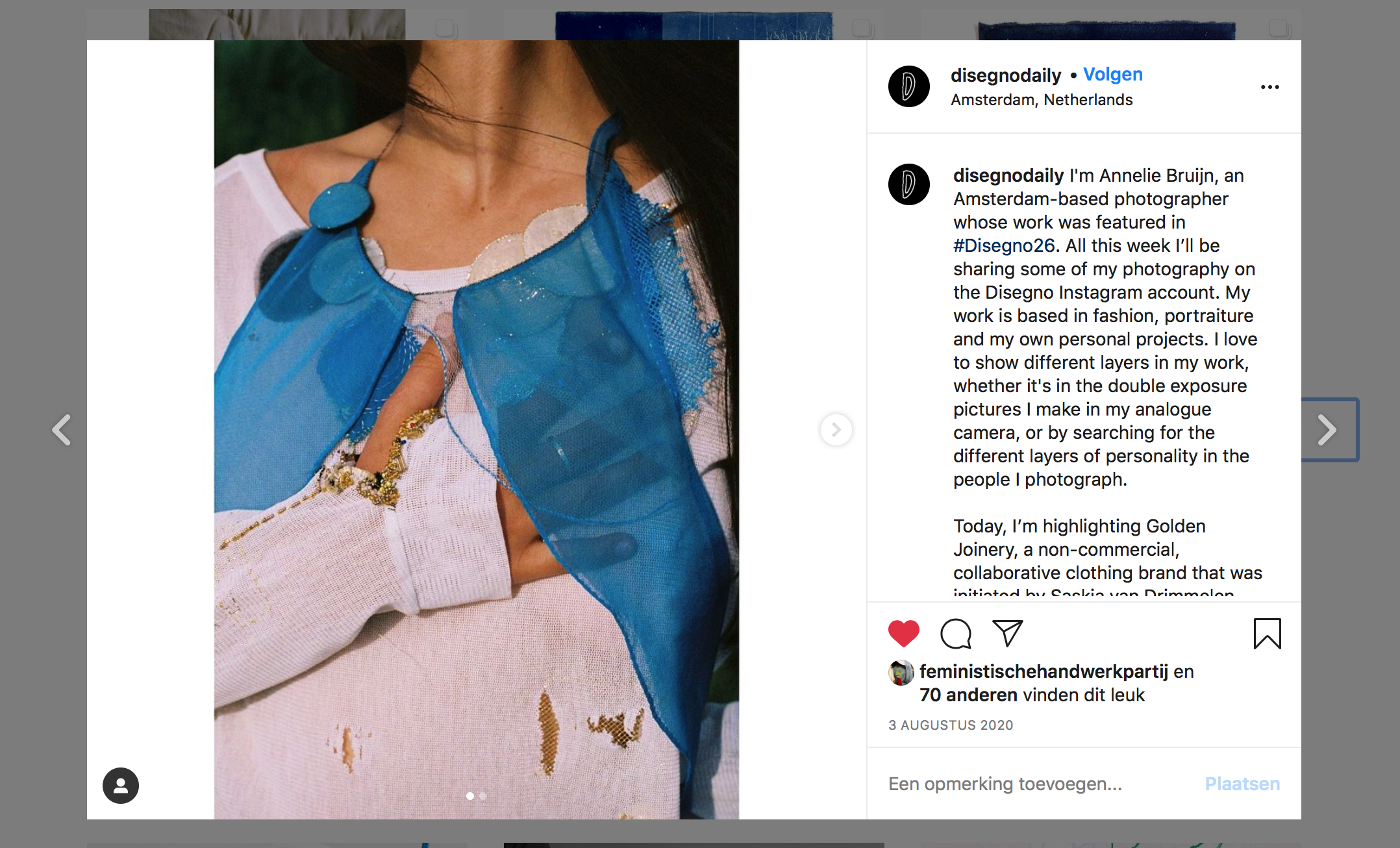Click disegnodaily avatar in post header
Screen dimensions: 1400x848
[x=909, y=86]
